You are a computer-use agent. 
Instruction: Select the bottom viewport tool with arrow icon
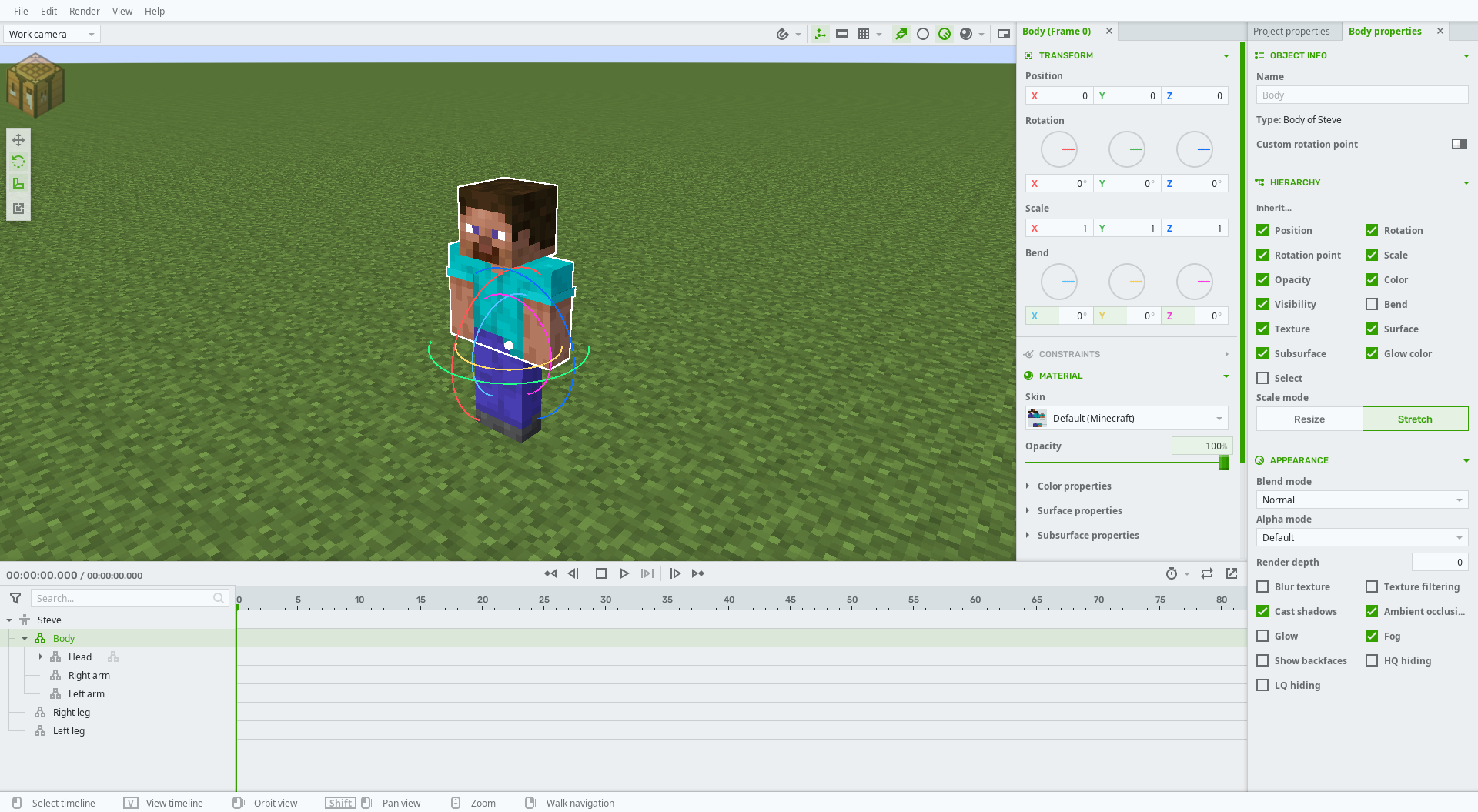(x=18, y=209)
